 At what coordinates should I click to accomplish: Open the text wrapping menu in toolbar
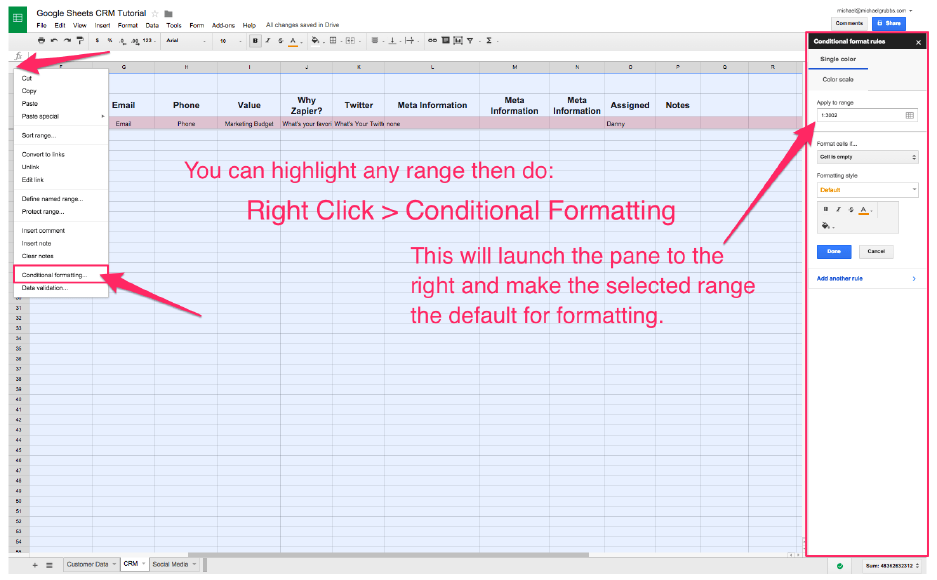tap(410, 41)
